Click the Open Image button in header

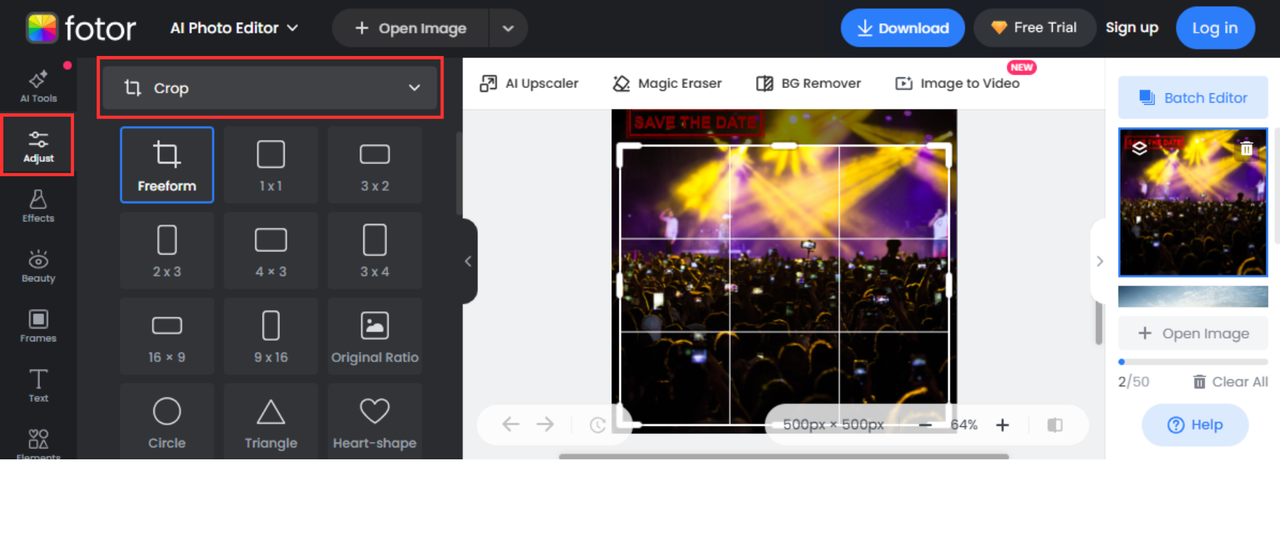[410, 28]
